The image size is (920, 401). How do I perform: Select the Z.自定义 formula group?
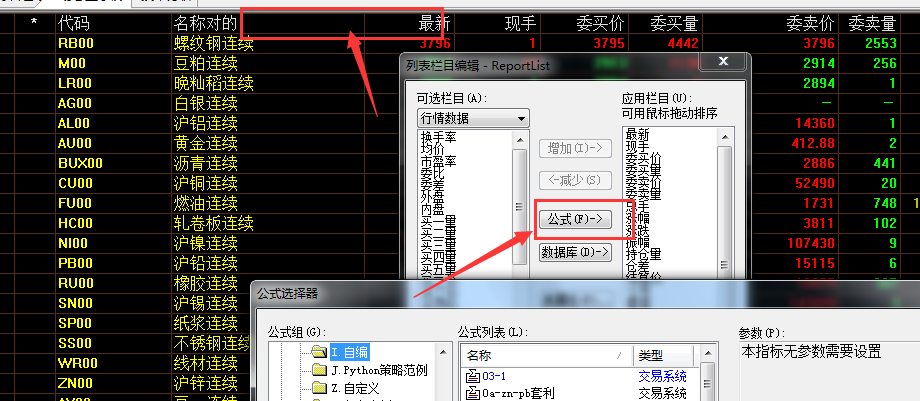[x=355, y=388]
